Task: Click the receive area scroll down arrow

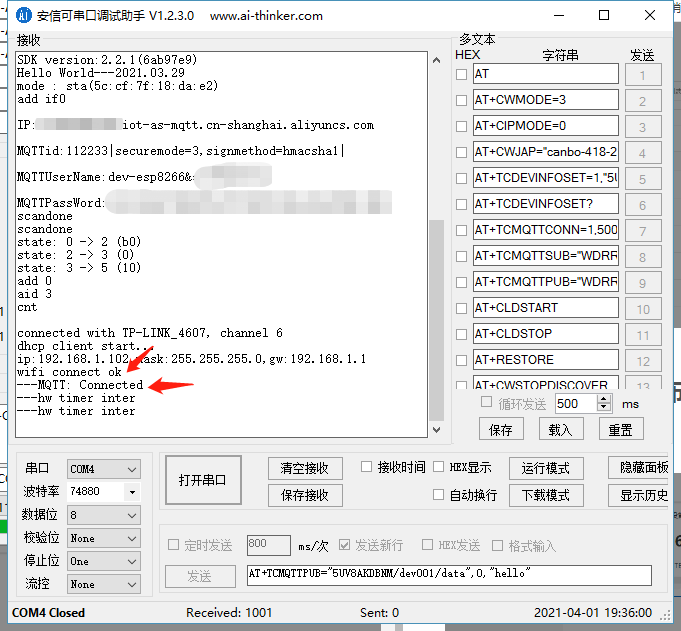Action: 436,430
